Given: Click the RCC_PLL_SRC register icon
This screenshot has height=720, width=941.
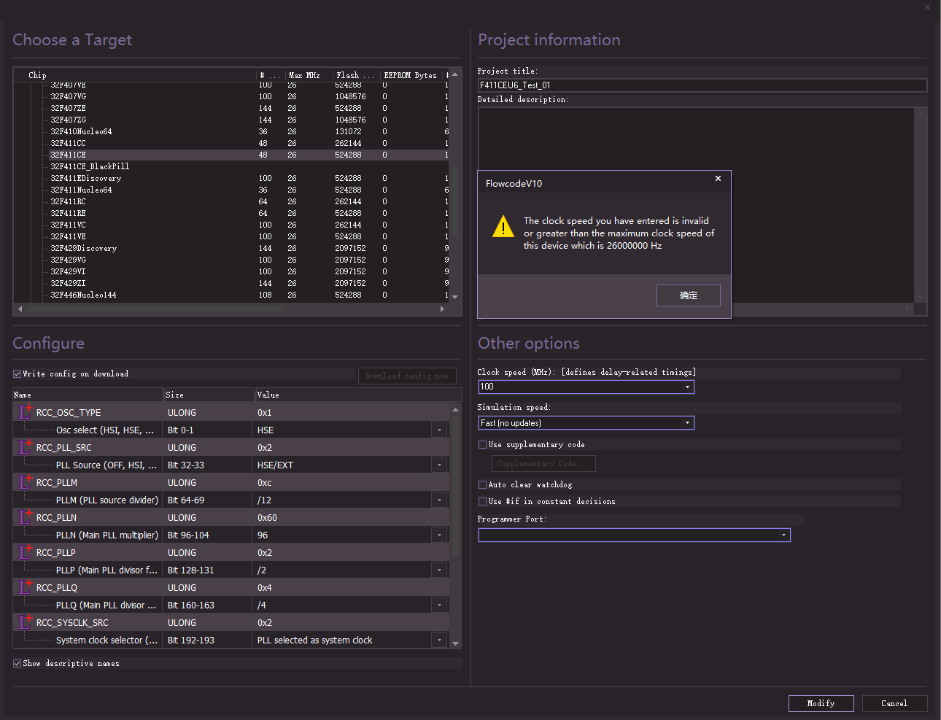Looking at the screenshot, I should click(x=25, y=447).
